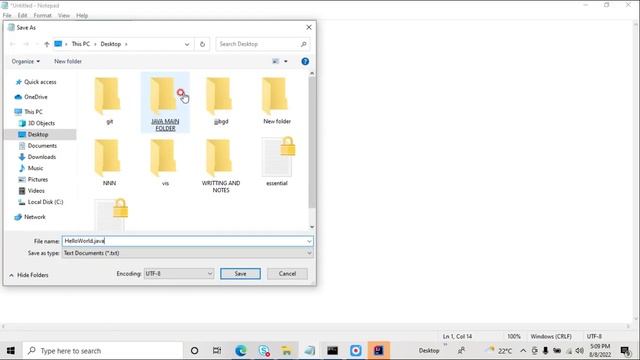The image size is (640, 360).
Task: Select Videos in navigation pane
Action: pyautogui.click(x=32, y=191)
